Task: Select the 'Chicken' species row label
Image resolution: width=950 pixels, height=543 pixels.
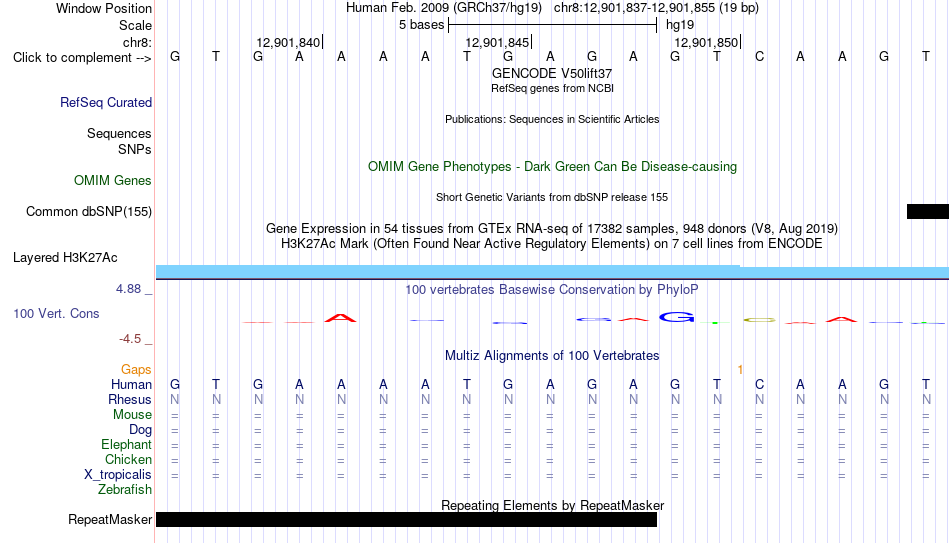Action: [x=128, y=460]
